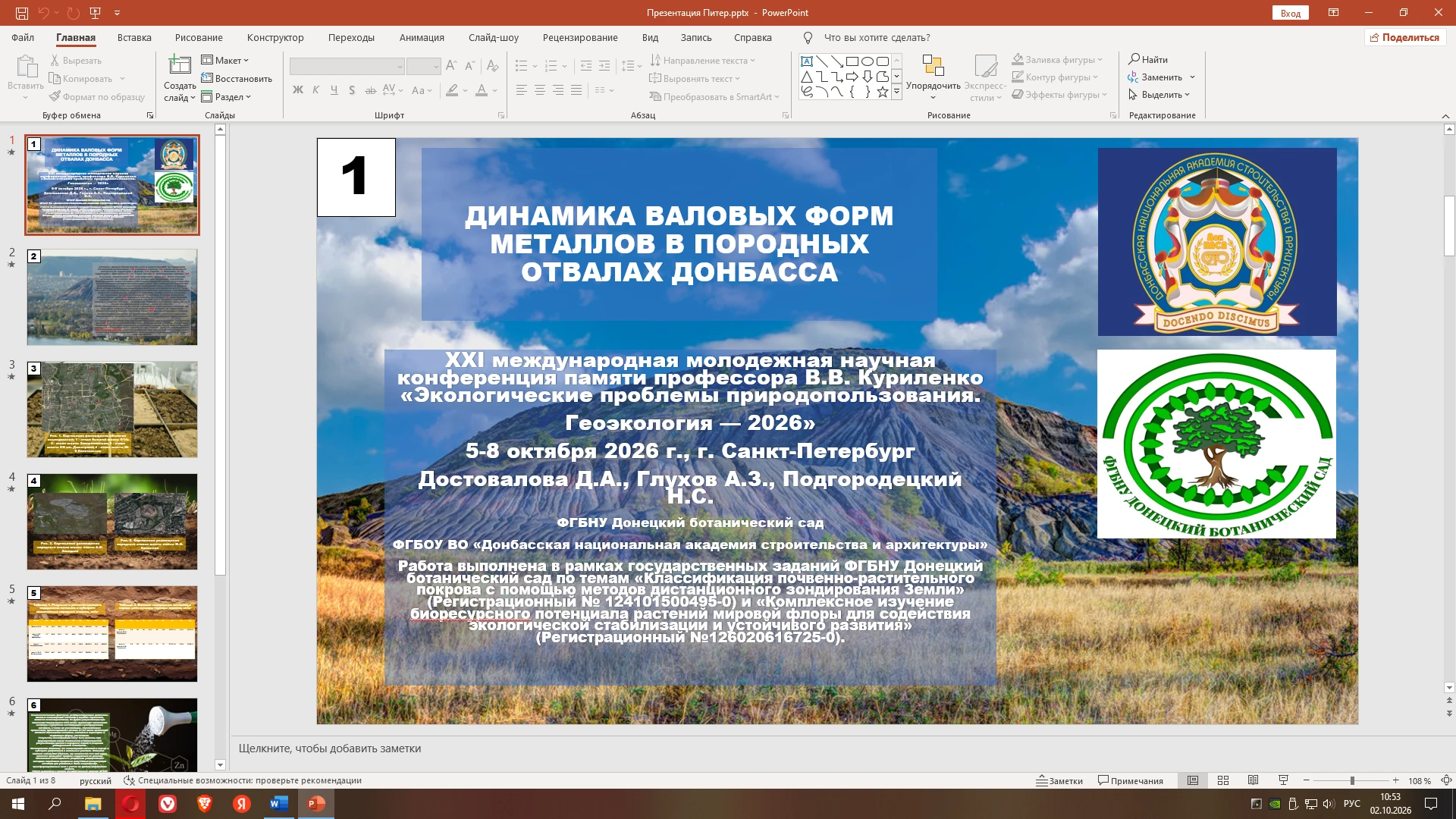Open File Explorer from the taskbar
The height and width of the screenshot is (819, 1456).
93,804
